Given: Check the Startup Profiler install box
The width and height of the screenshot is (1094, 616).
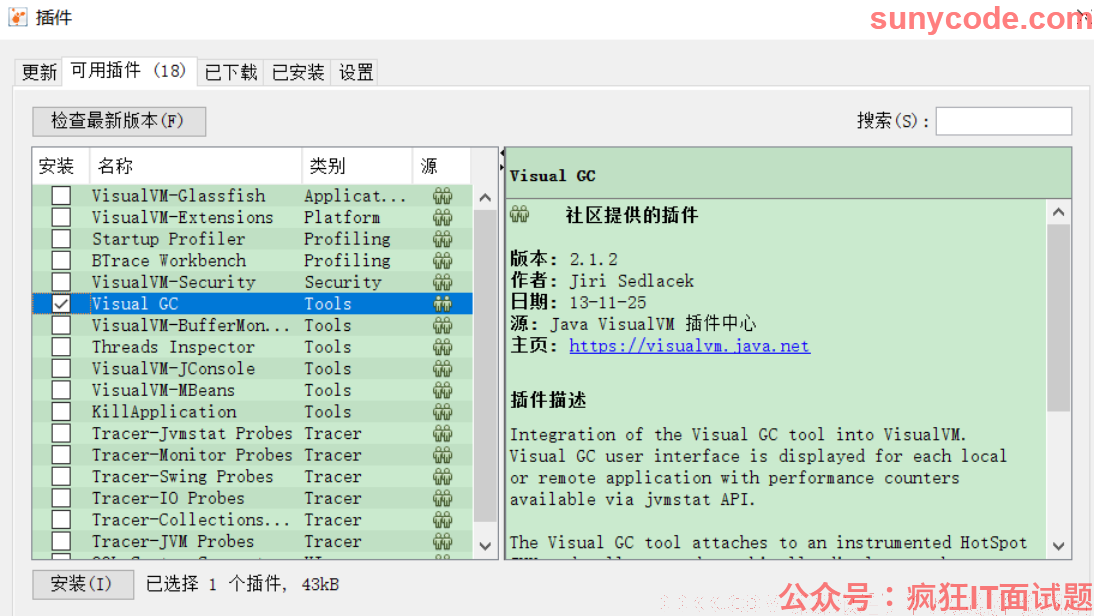Looking at the screenshot, I should click(x=61, y=239).
